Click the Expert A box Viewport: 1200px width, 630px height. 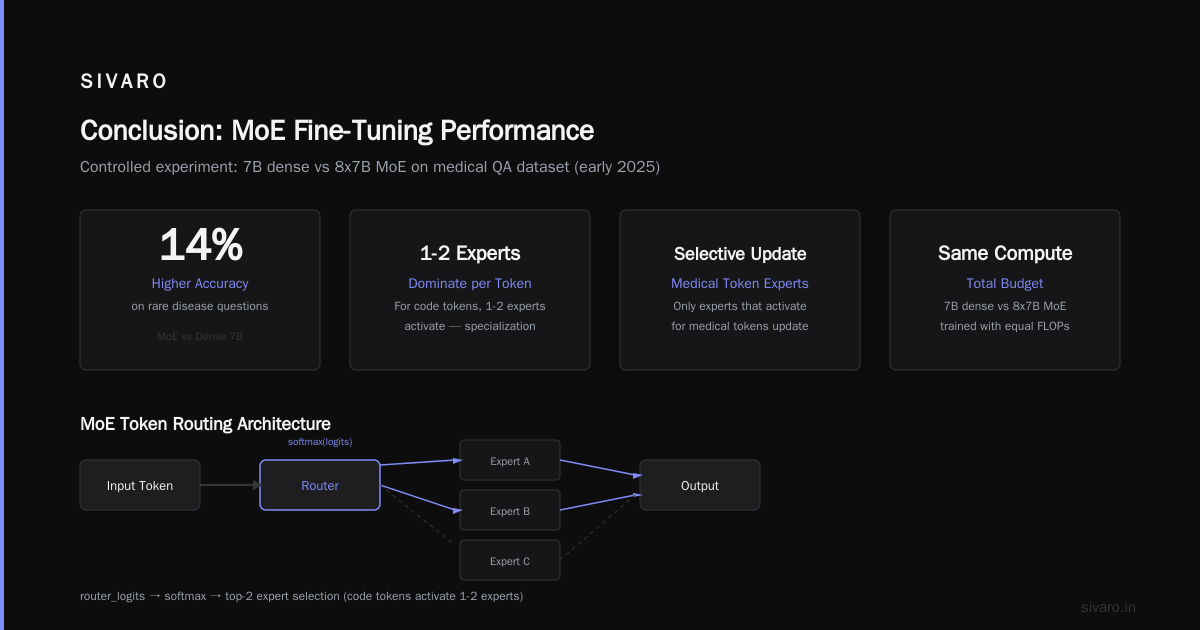pos(510,461)
